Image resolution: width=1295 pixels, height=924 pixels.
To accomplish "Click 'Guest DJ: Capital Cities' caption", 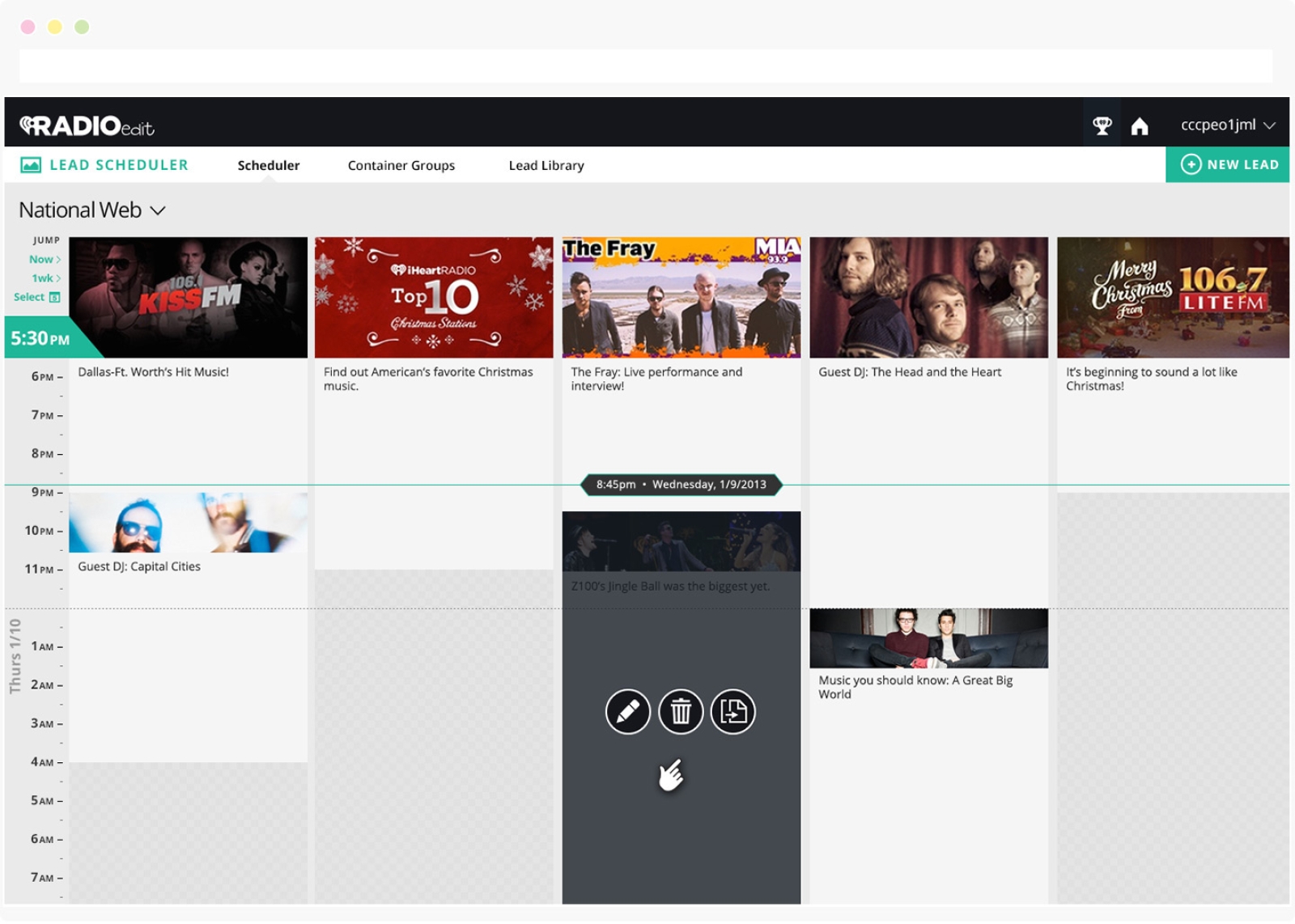I will click(139, 566).
